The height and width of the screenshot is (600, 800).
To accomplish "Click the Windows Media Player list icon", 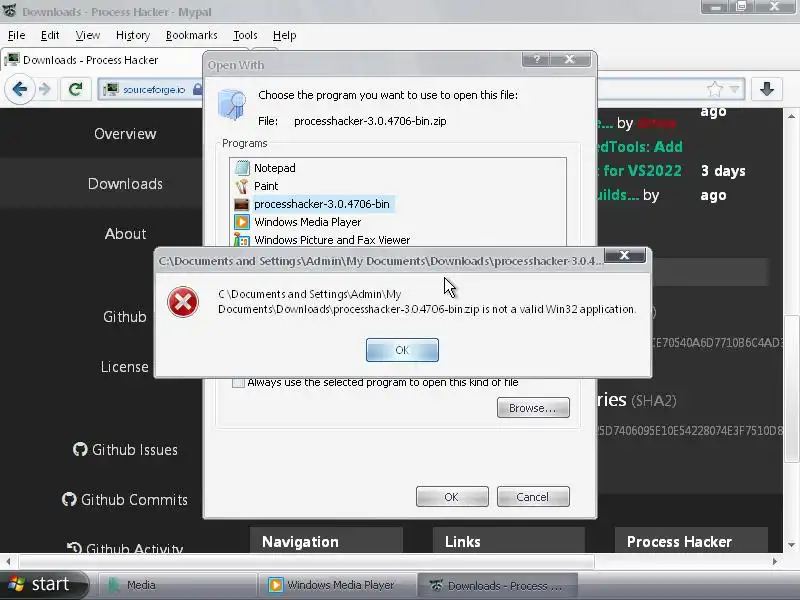I will tap(242, 222).
